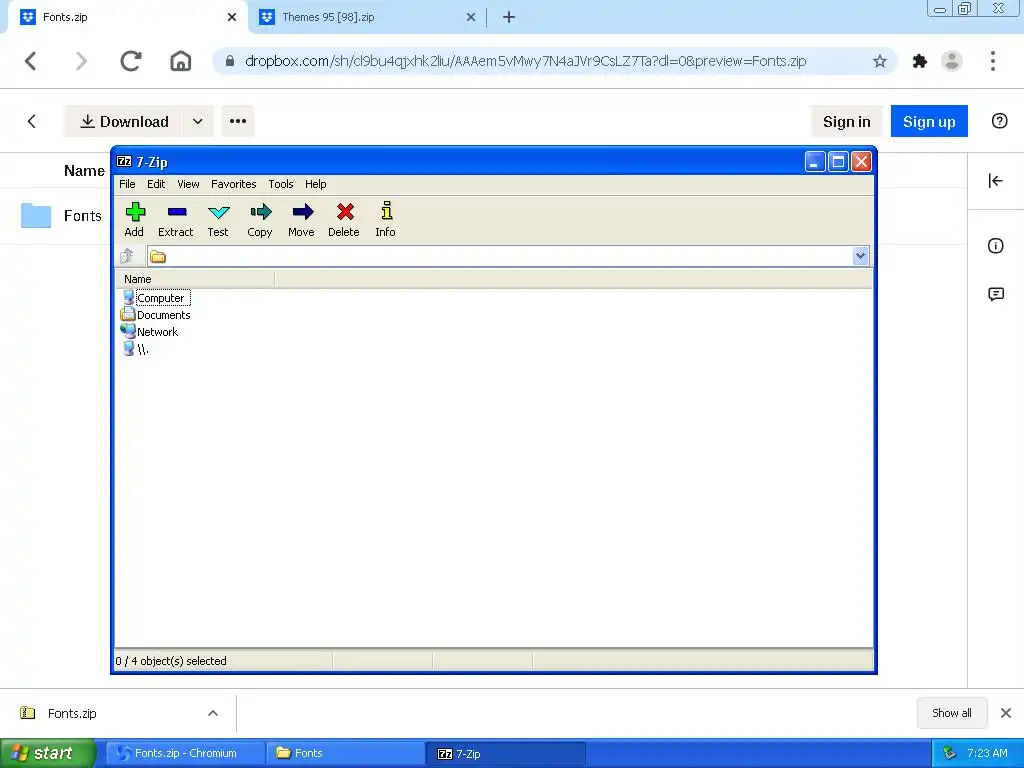The height and width of the screenshot is (768, 1024).
Task: Close the Fonts.zip browser tab
Action: (232, 17)
